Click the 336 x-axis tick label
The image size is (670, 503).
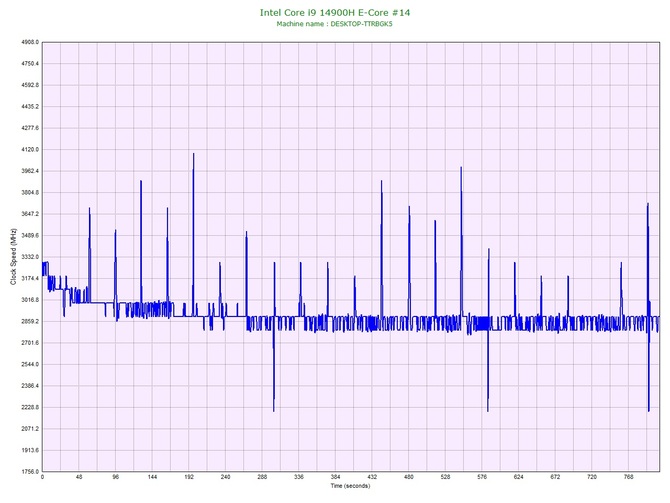[299, 477]
